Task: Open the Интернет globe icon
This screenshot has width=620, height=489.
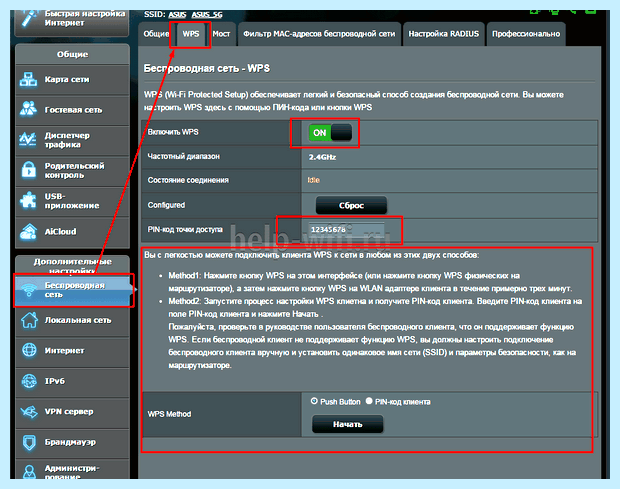Action: (29, 350)
